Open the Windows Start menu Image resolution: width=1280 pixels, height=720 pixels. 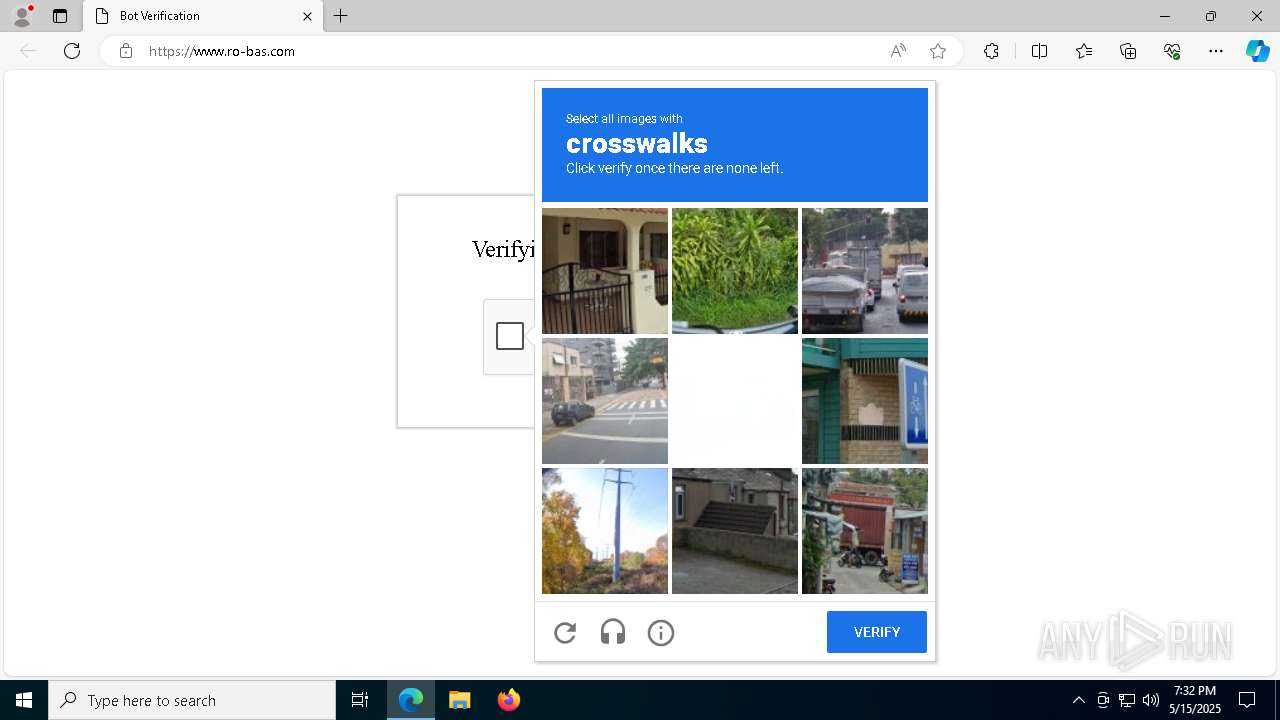[24, 700]
